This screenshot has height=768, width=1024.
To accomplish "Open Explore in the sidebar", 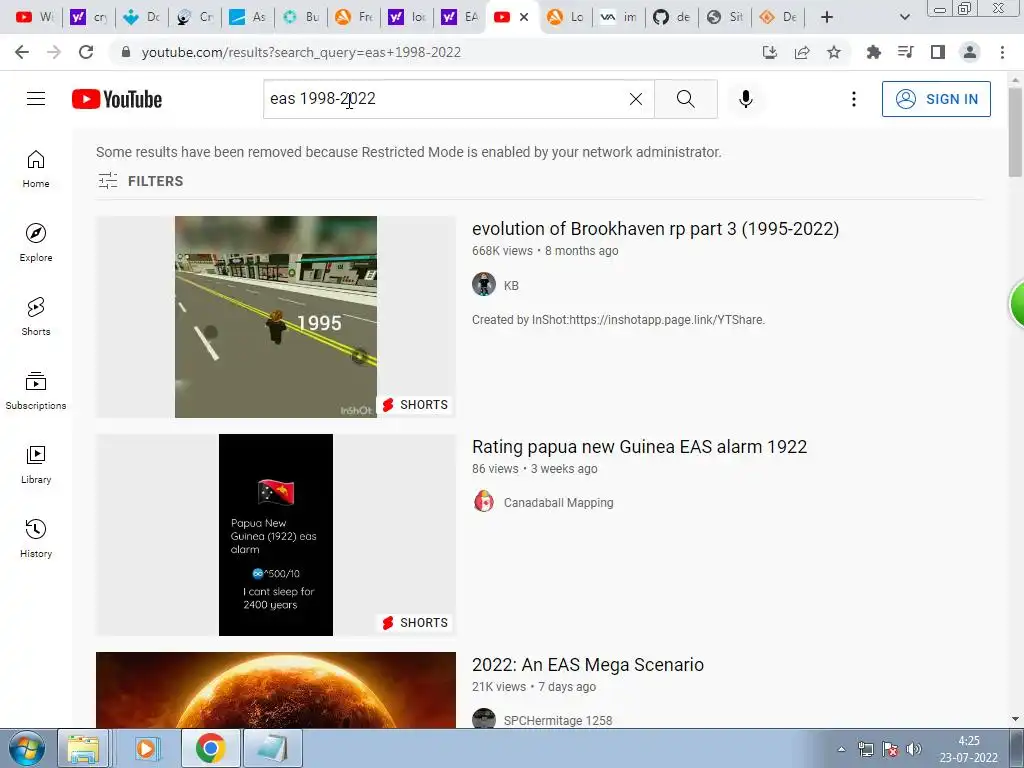I will click(x=36, y=243).
